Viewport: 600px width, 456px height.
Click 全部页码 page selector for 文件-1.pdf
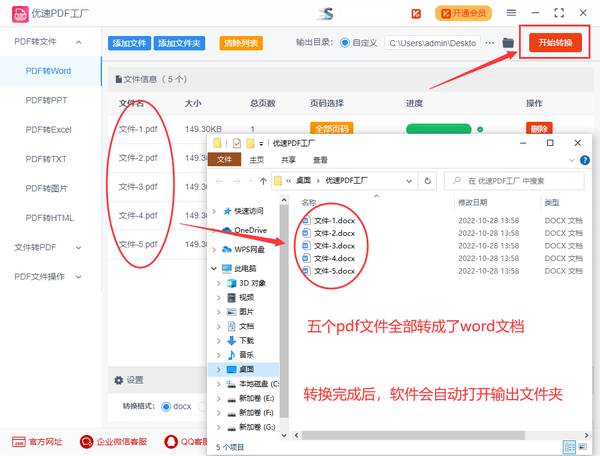[x=331, y=129]
